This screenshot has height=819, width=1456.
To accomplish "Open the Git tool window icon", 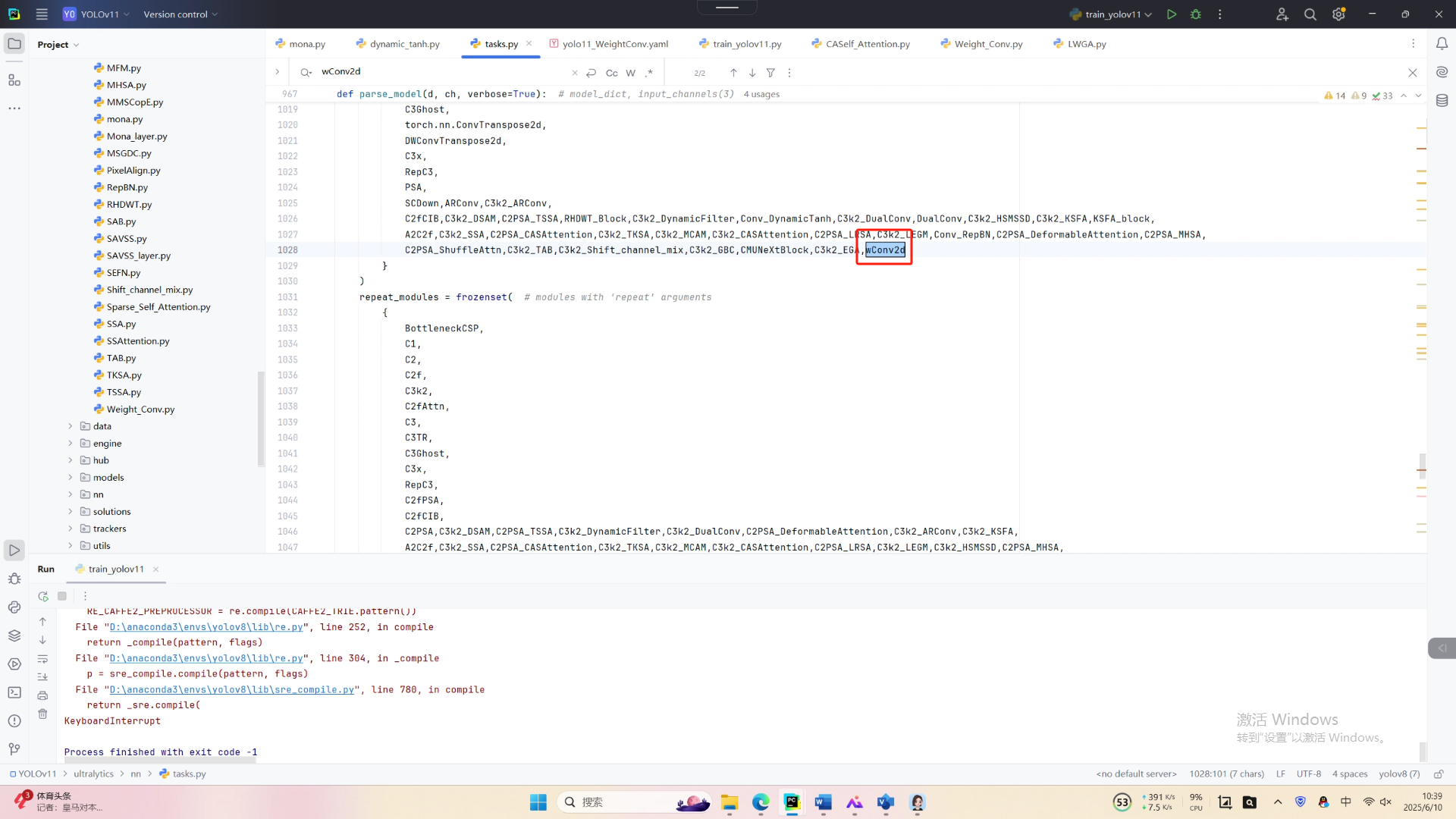I will pyautogui.click(x=14, y=749).
